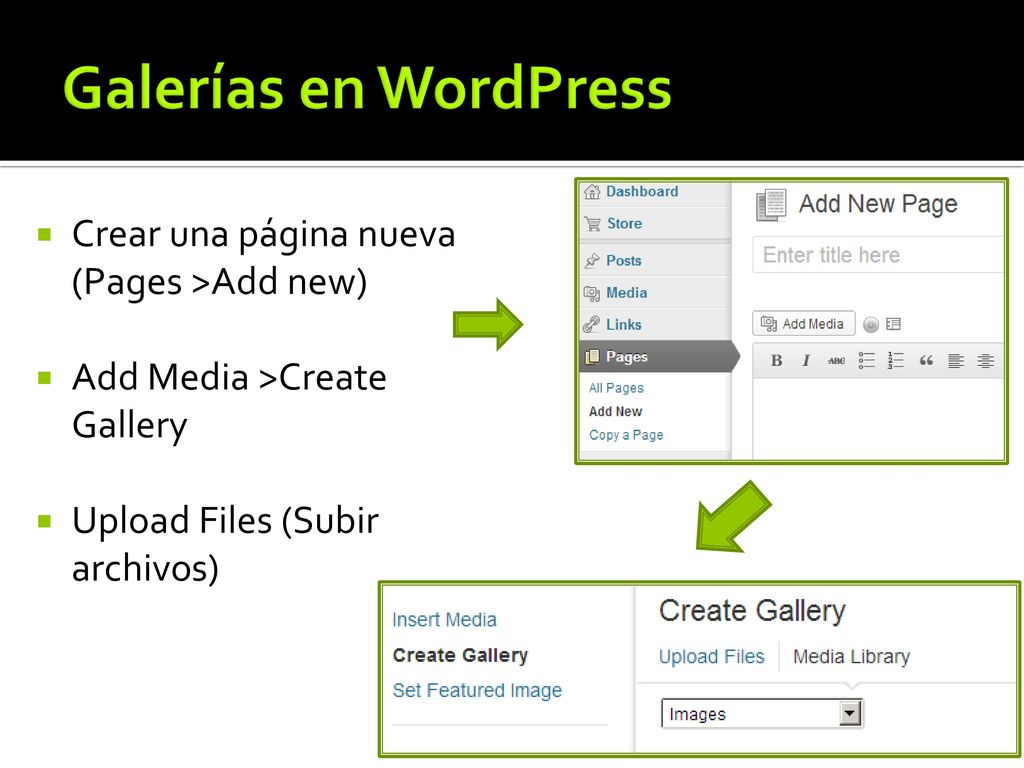Align text left in editor
The height and width of the screenshot is (768, 1024).
(x=956, y=360)
